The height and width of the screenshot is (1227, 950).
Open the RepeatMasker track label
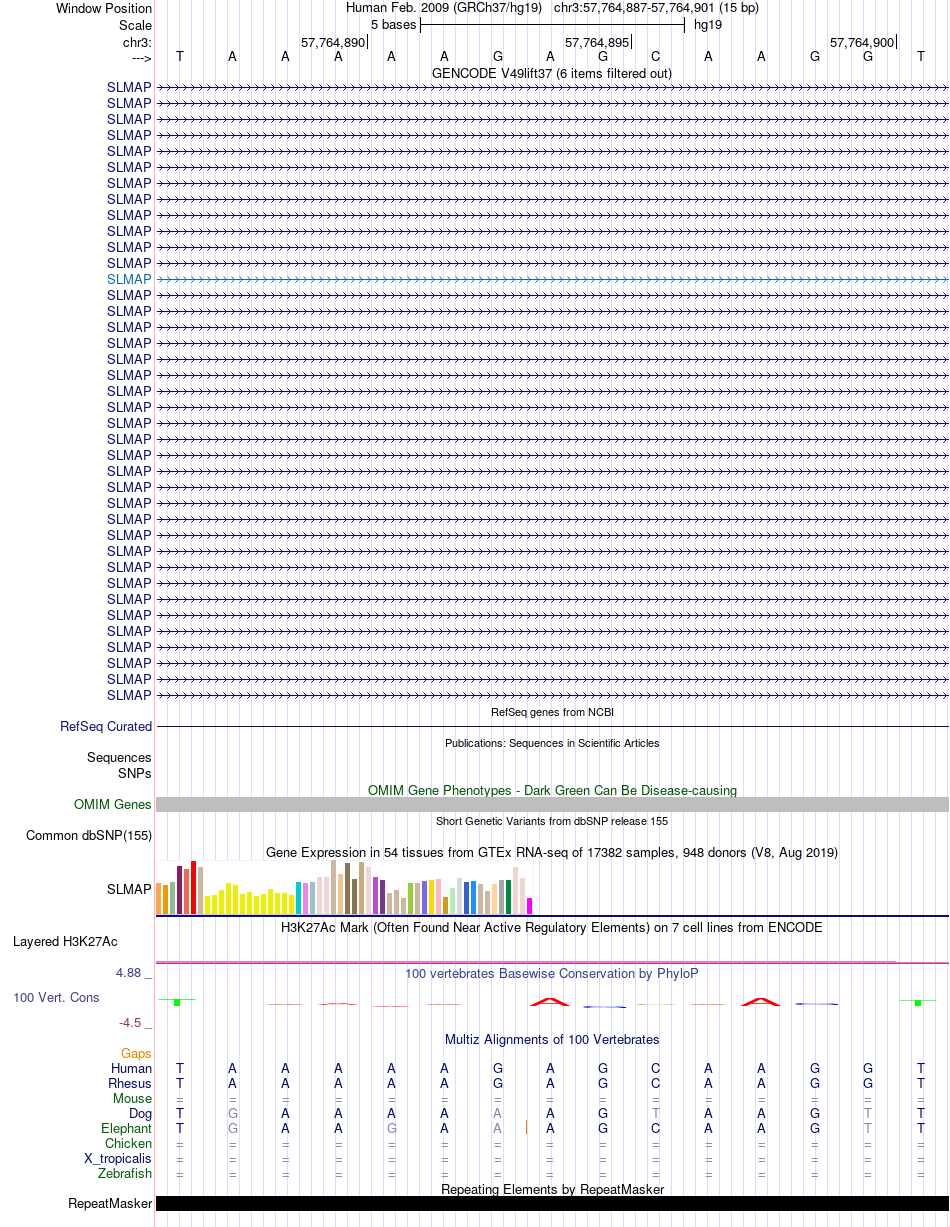tap(110, 1203)
